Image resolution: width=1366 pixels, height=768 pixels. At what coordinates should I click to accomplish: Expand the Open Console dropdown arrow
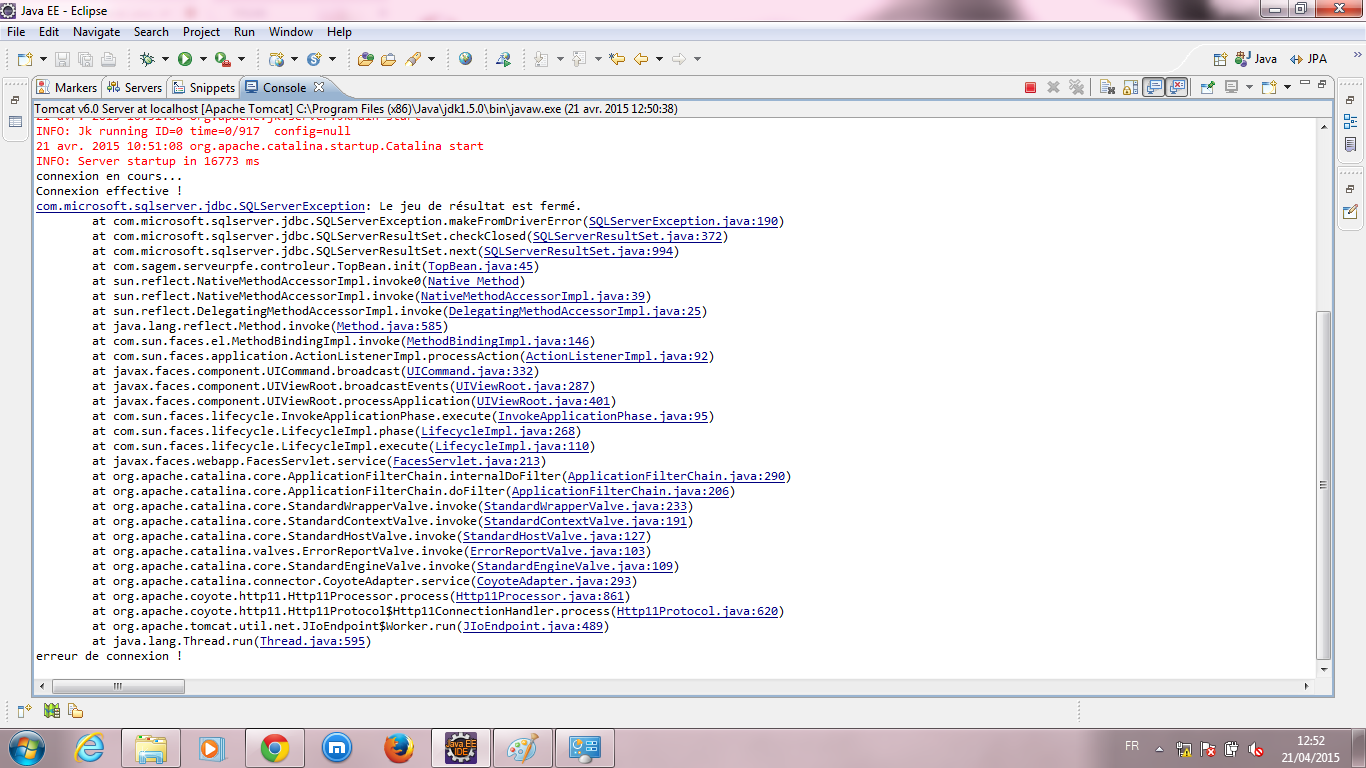[1287, 88]
